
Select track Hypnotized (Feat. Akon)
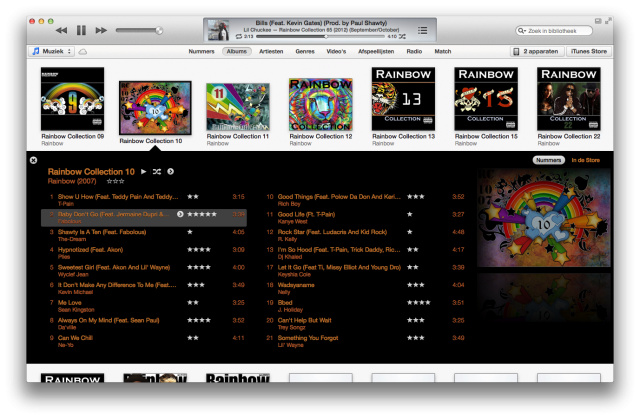pos(144,253)
